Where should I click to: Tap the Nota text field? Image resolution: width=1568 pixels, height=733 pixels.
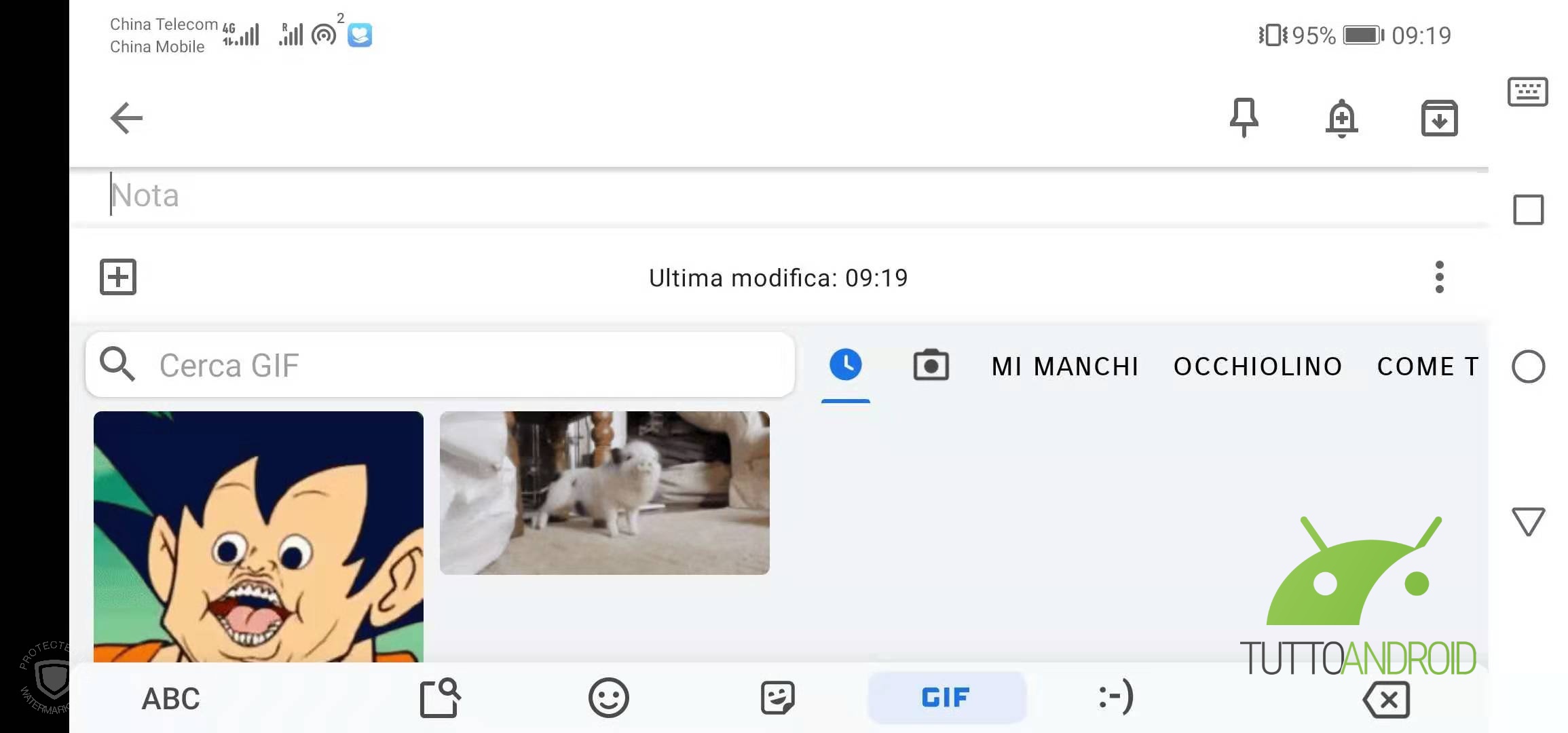pyautogui.click(x=779, y=195)
